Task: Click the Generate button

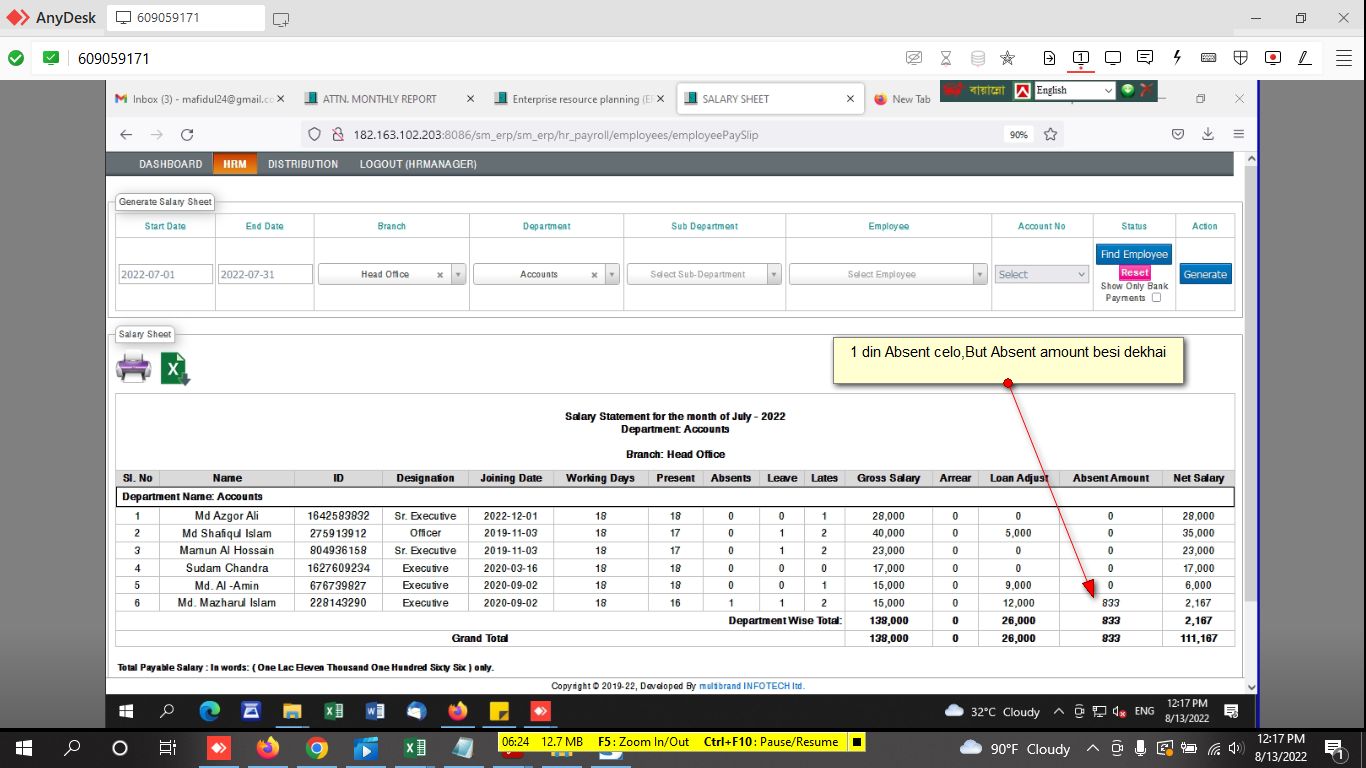Action: click(x=1205, y=274)
